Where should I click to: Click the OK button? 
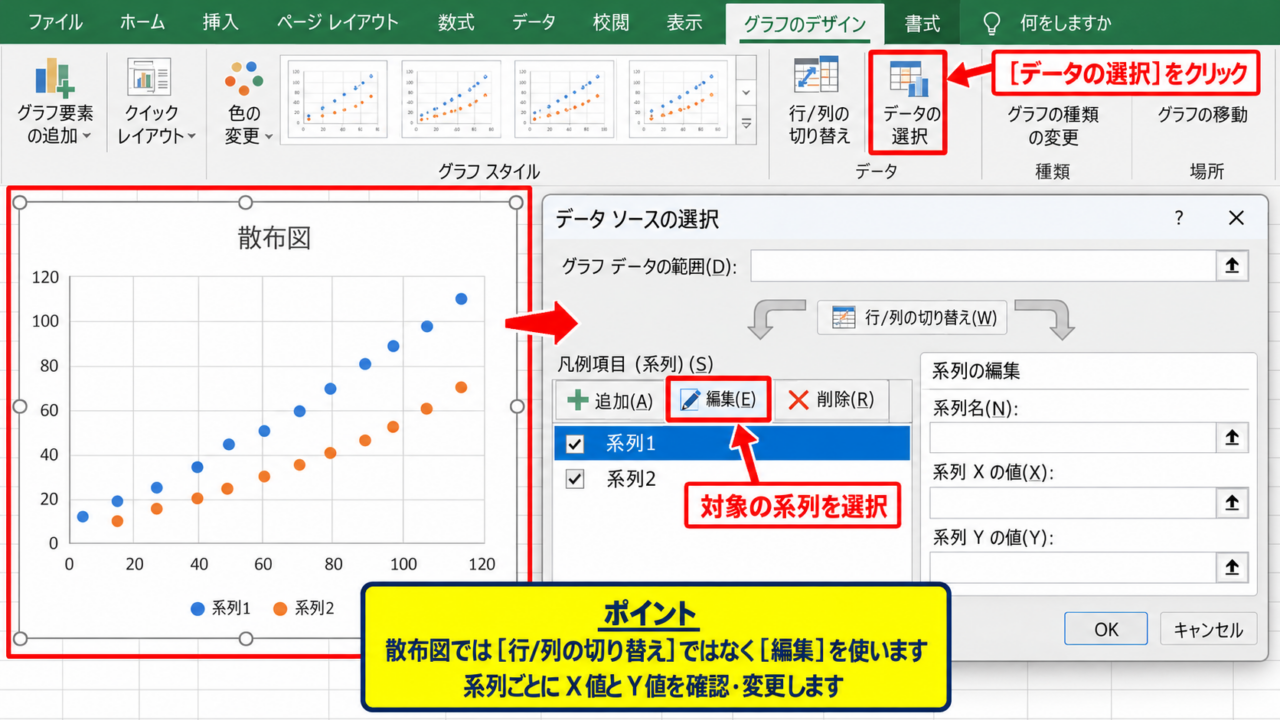(x=1106, y=629)
